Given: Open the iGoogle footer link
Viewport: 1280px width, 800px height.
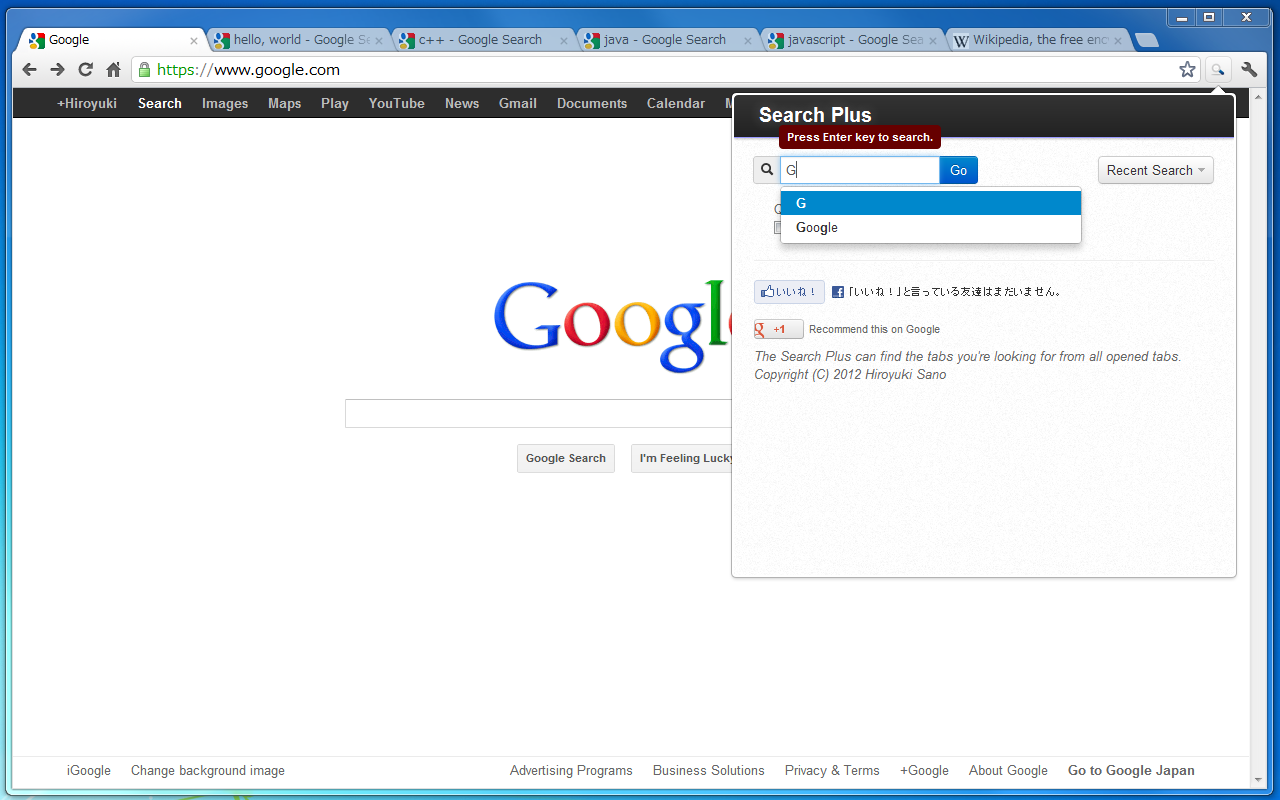Looking at the screenshot, I should [x=89, y=770].
